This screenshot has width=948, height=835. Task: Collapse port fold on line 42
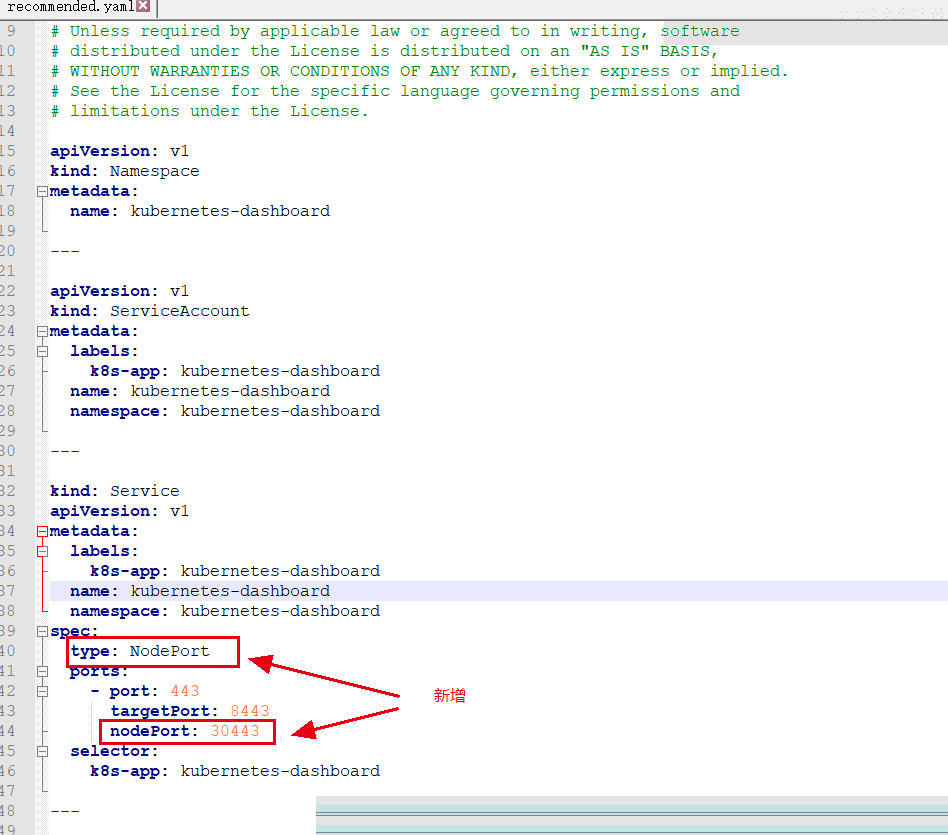pyautogui.click(x=42, y=692)
